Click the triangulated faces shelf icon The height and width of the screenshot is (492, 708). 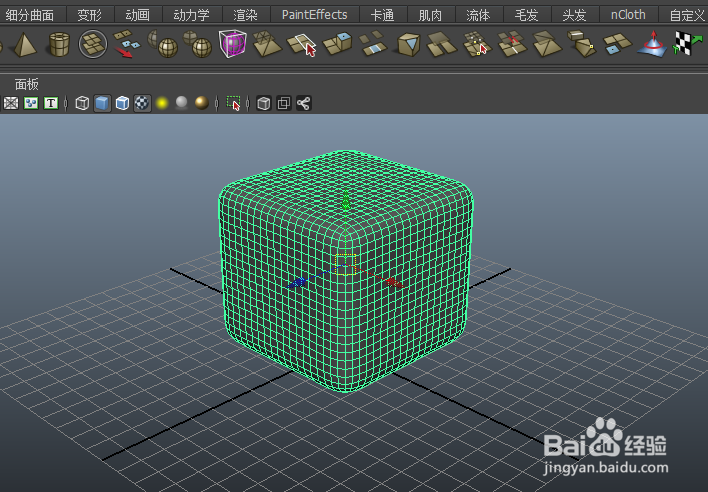547,44
